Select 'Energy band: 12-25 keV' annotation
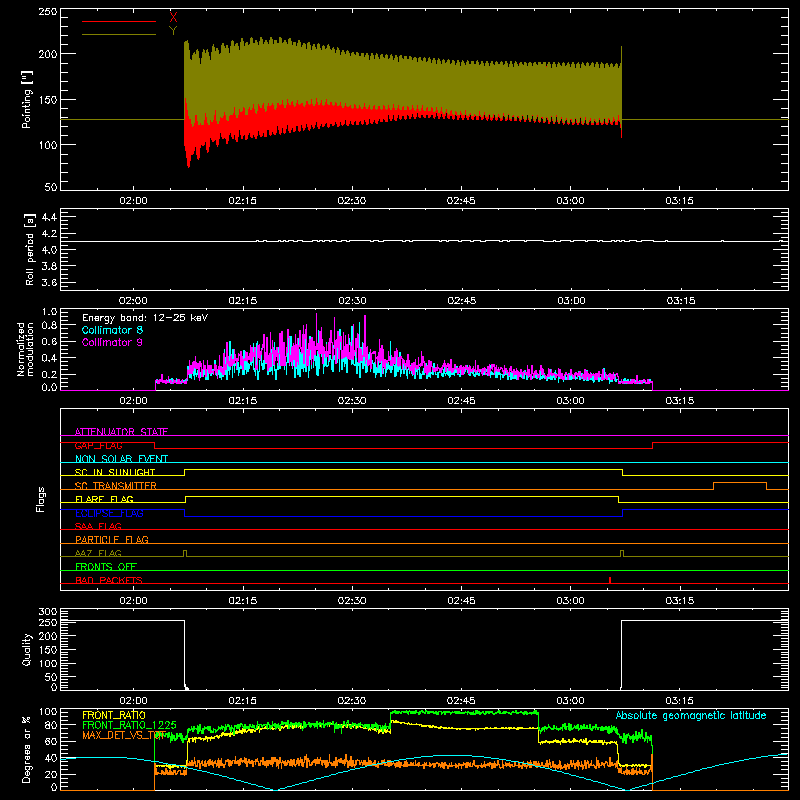The height and width of the screenshot is (800, 800). [145, 318]
